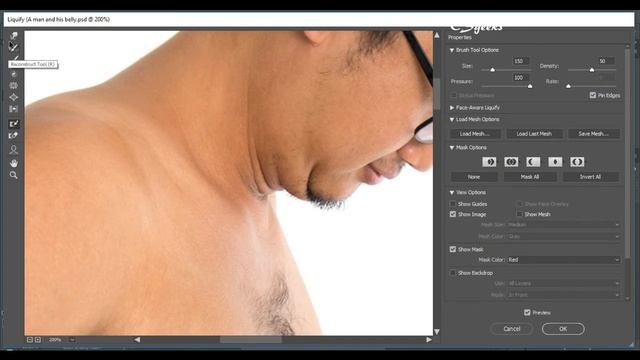Select the Hand tool
Screen dimensions: 640x360
(13, 163)
